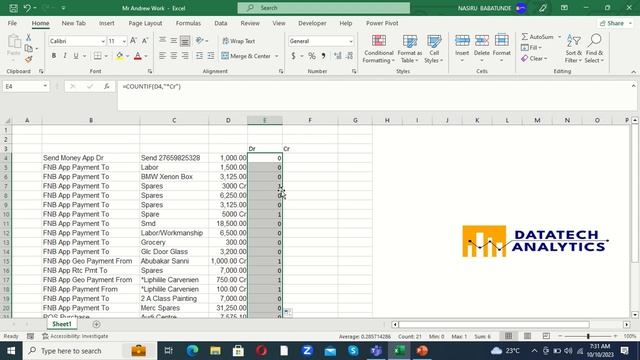Open Cell Styles gallery
Screen dimensions: 640x360
tap(433, 49)
